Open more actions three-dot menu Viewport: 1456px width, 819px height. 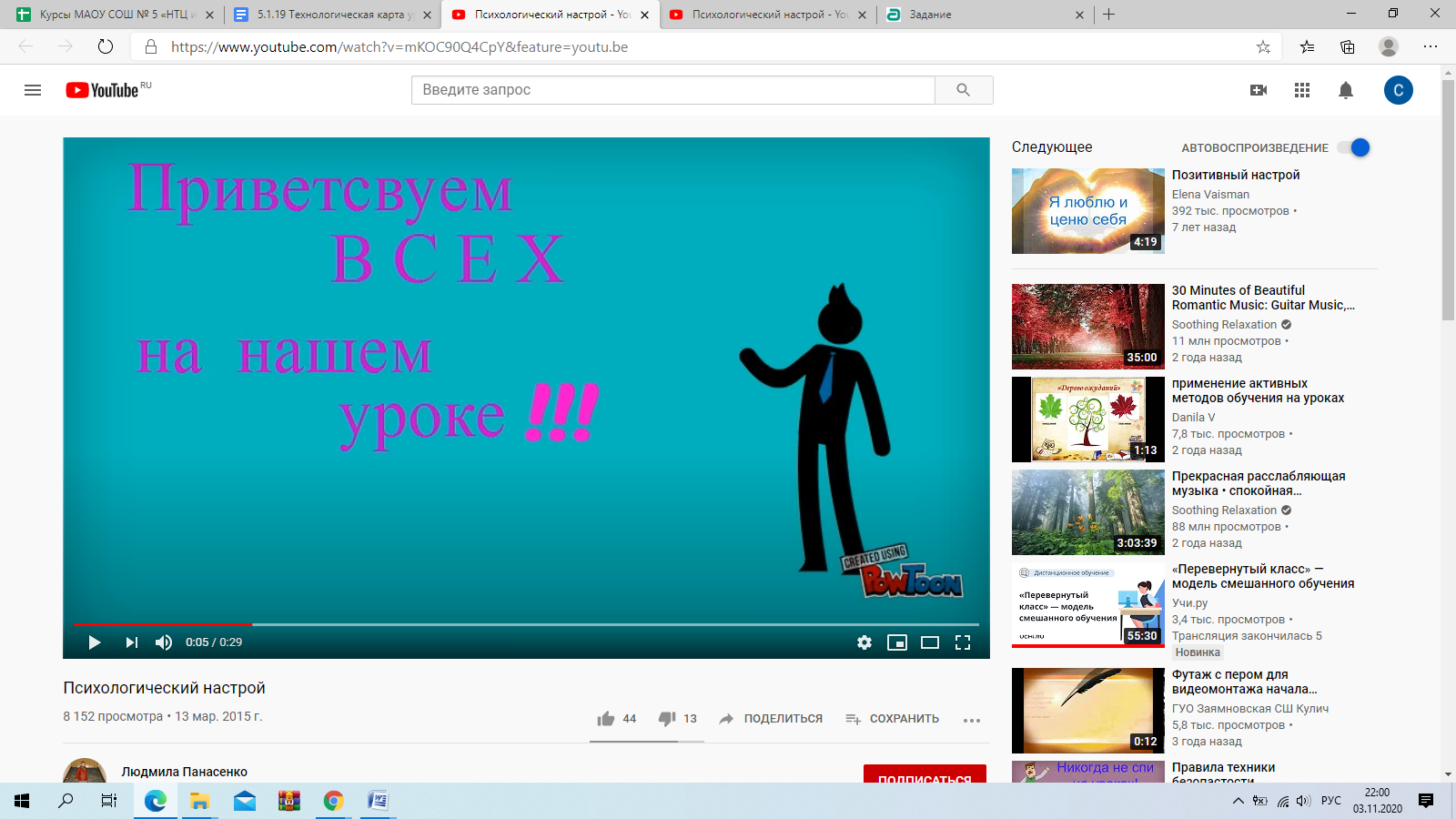tap(972, 720)
